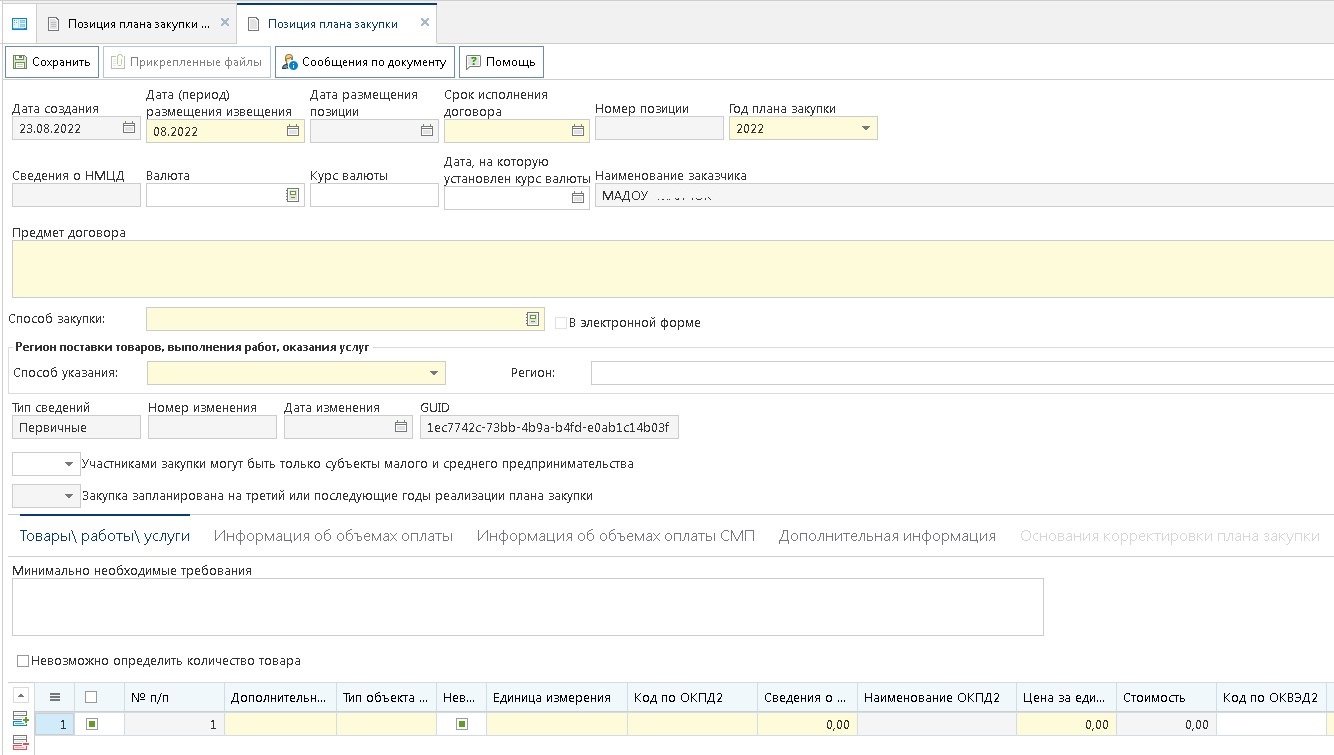1334x755 pixels.
Task: Open the home panel icon tab
Action: (x=18, y=23)
